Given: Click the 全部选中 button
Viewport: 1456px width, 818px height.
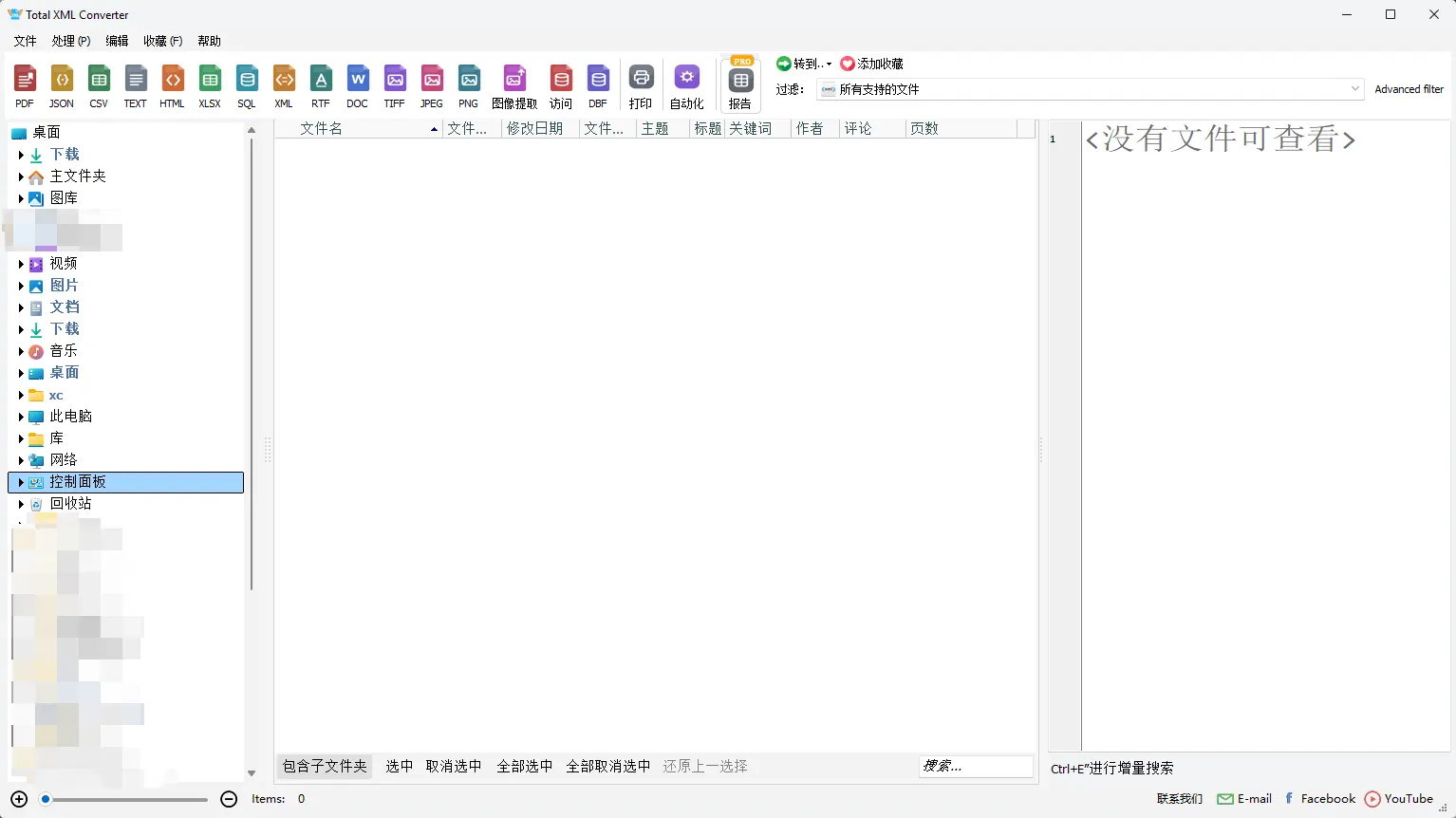Looking at the screenshot, I should (524, 766).
